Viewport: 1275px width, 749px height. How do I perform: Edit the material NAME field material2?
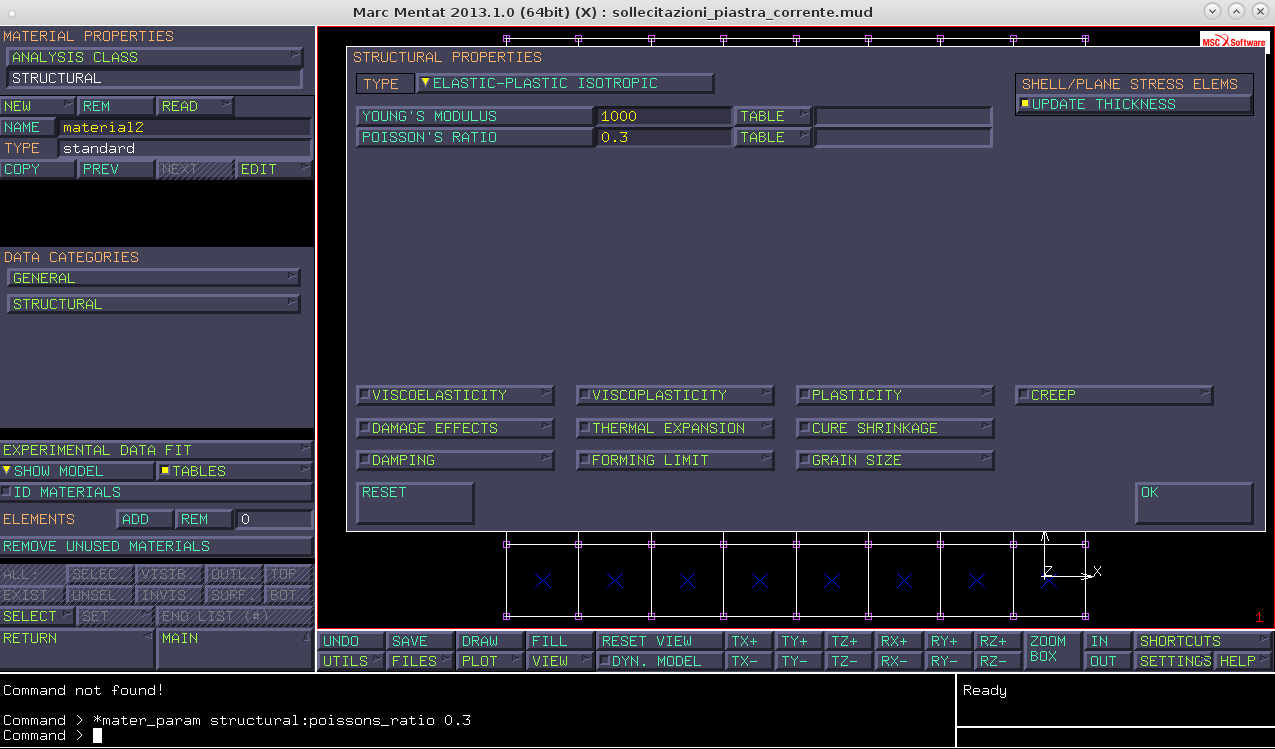tap(185, 127)
